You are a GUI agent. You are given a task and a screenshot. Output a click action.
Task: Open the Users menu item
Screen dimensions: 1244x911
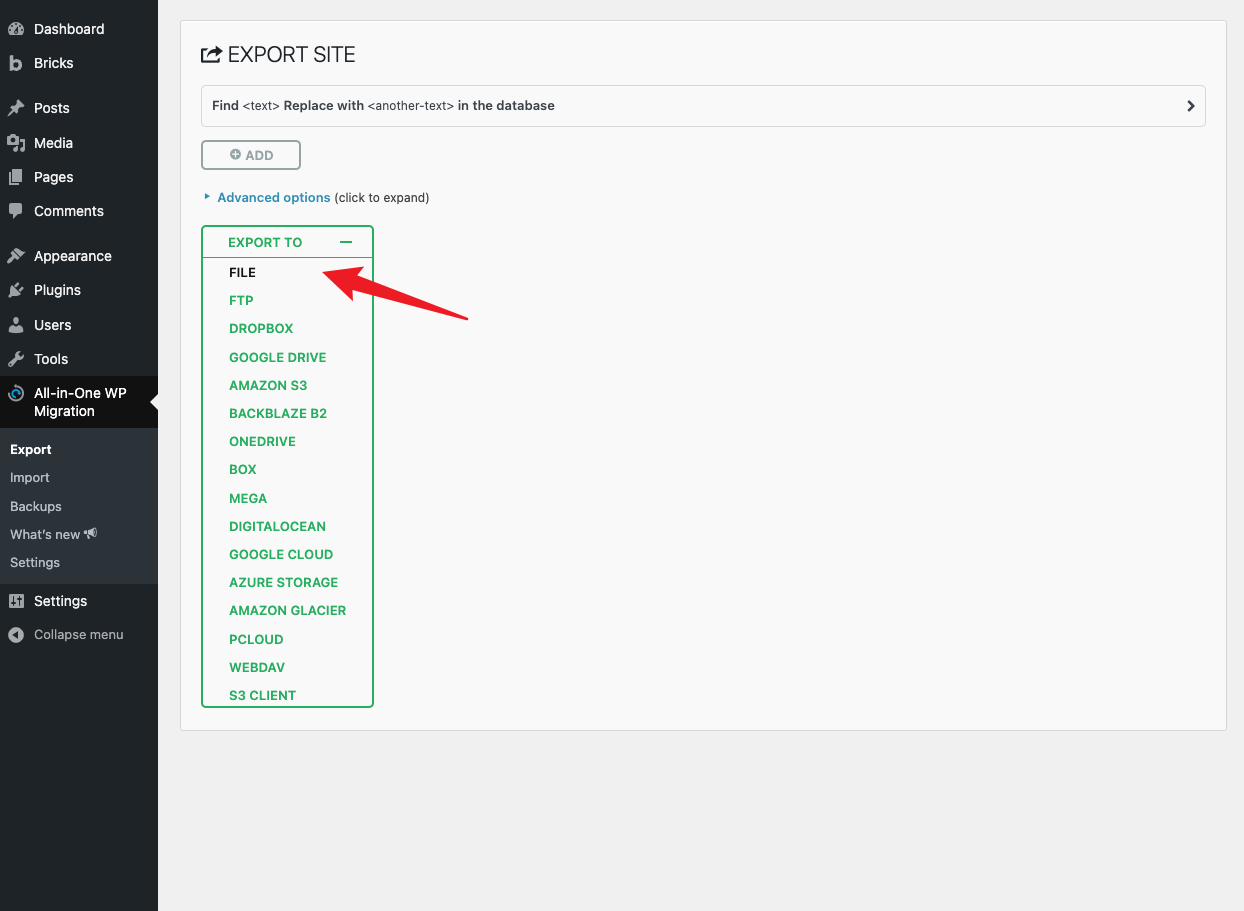[x=52, y=325]
